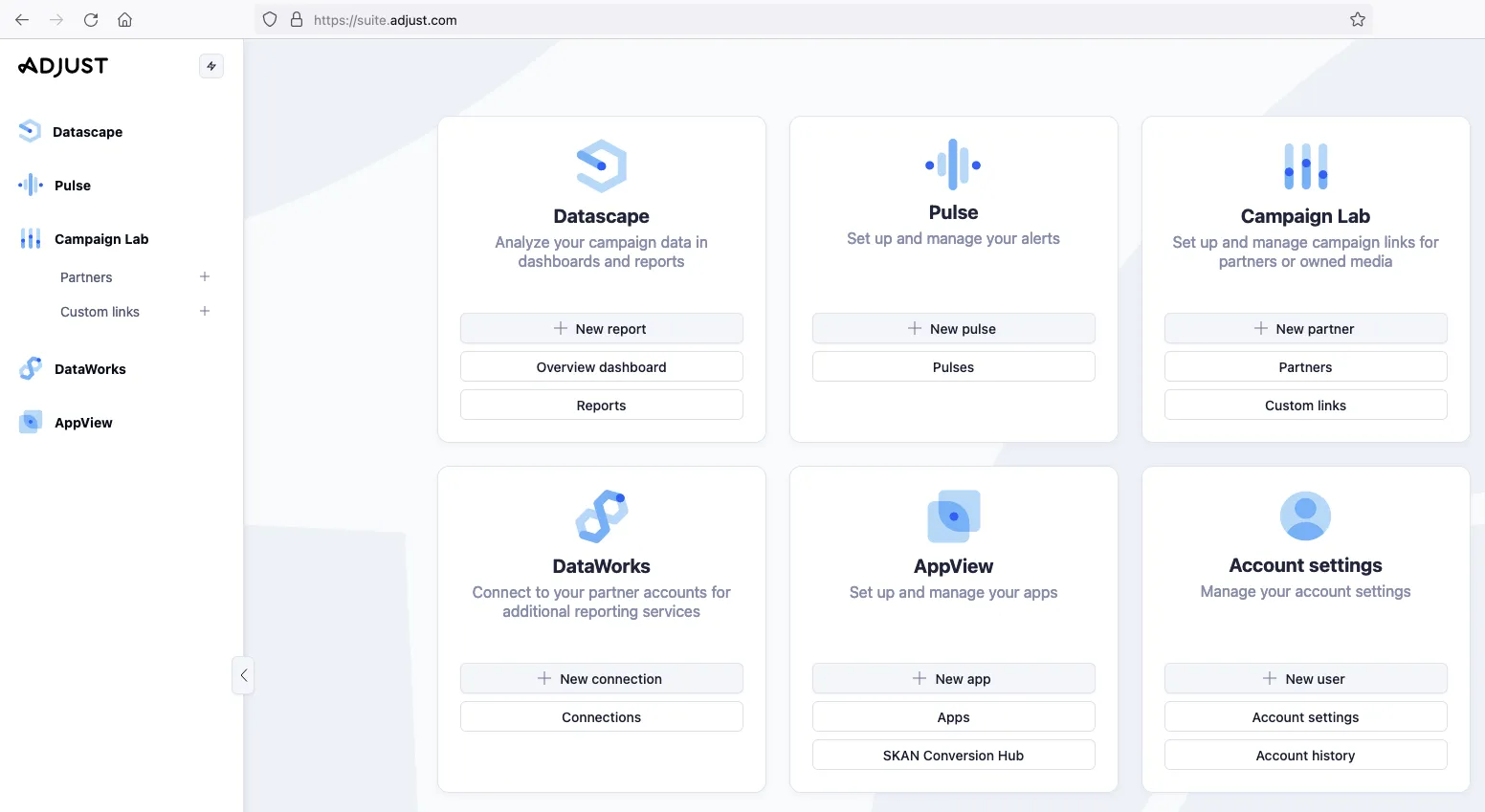Open Partners button in Campaign Lab card
Image resolution: width=1485 pixels, height=812 pixels.
click(x=1305, y=366)
